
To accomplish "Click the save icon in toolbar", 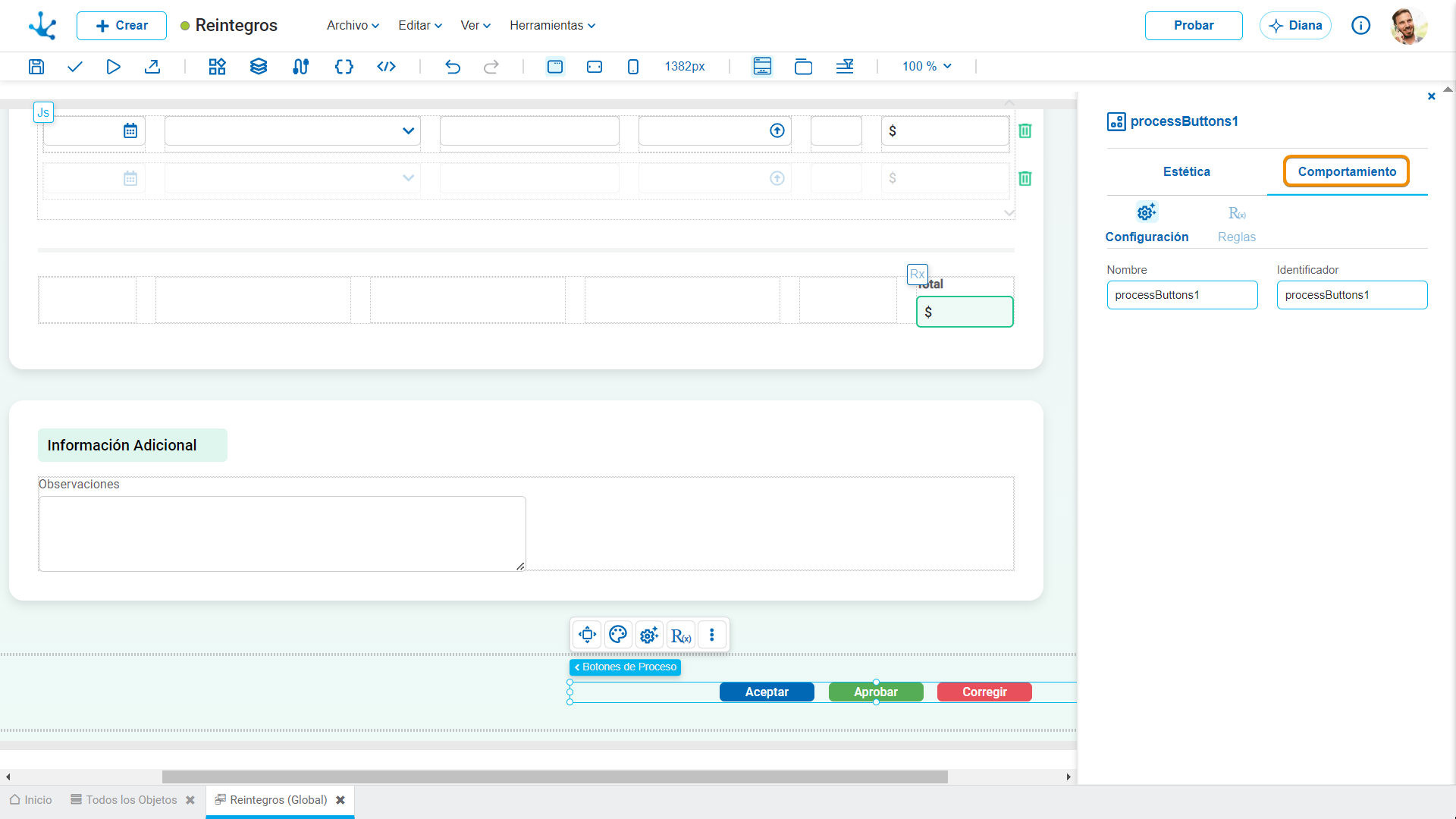I will click(36, 67).
